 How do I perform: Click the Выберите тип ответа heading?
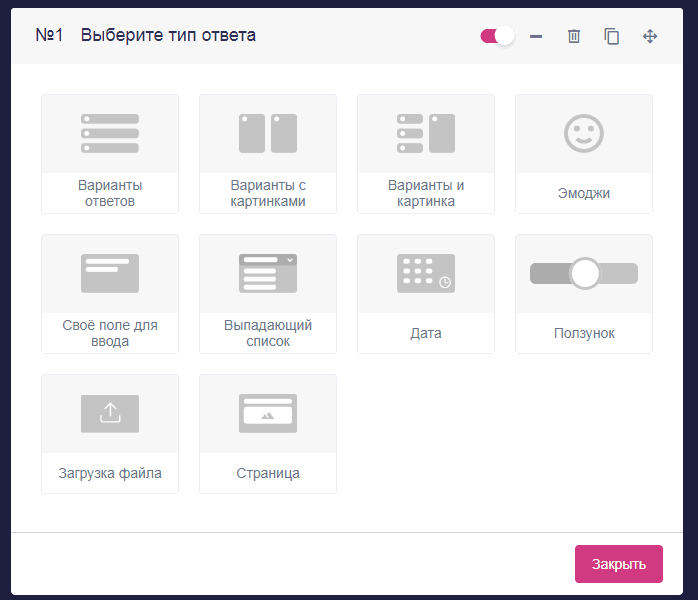[168, 36]
